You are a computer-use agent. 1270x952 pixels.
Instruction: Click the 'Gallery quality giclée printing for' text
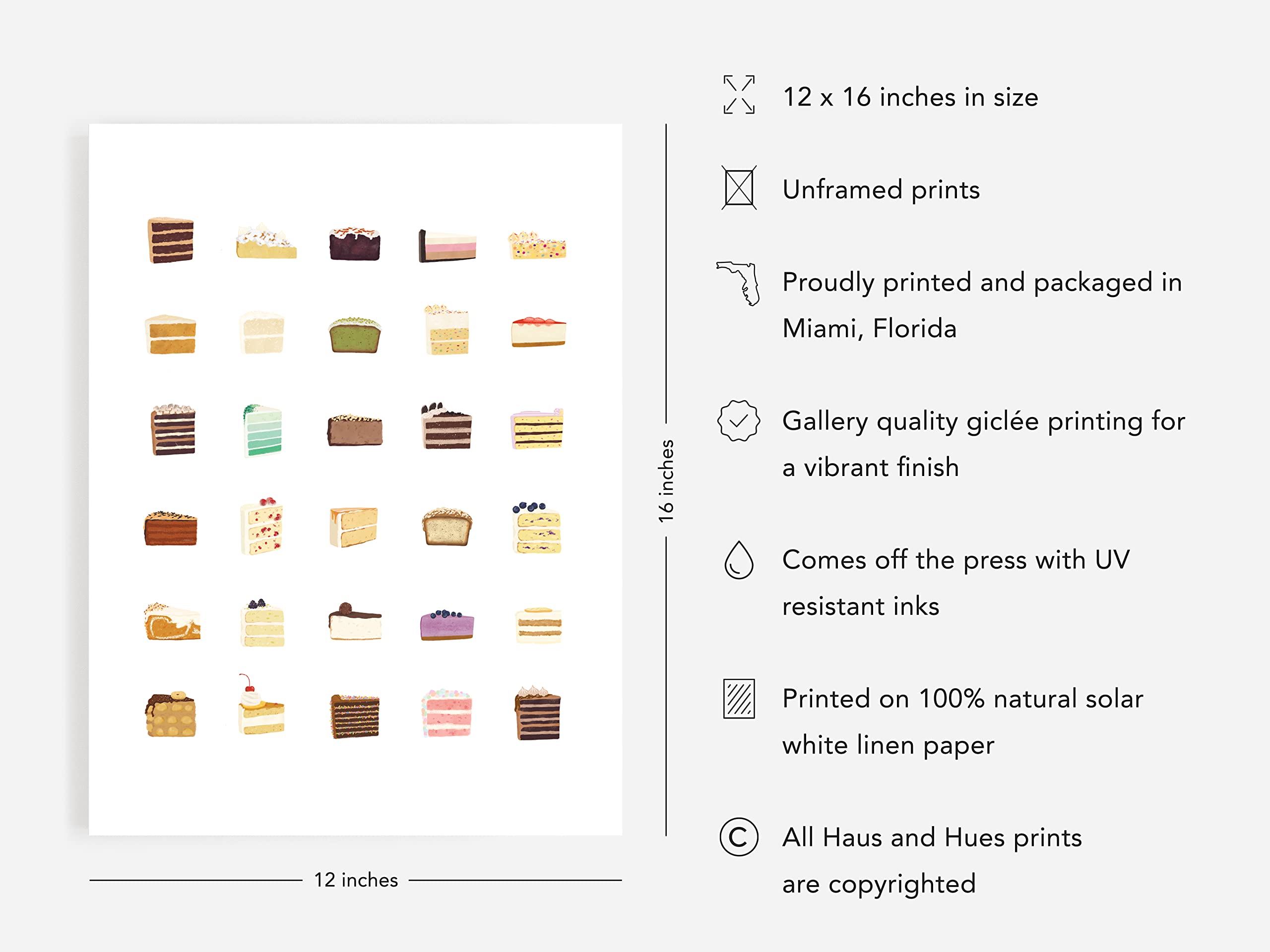983,421
